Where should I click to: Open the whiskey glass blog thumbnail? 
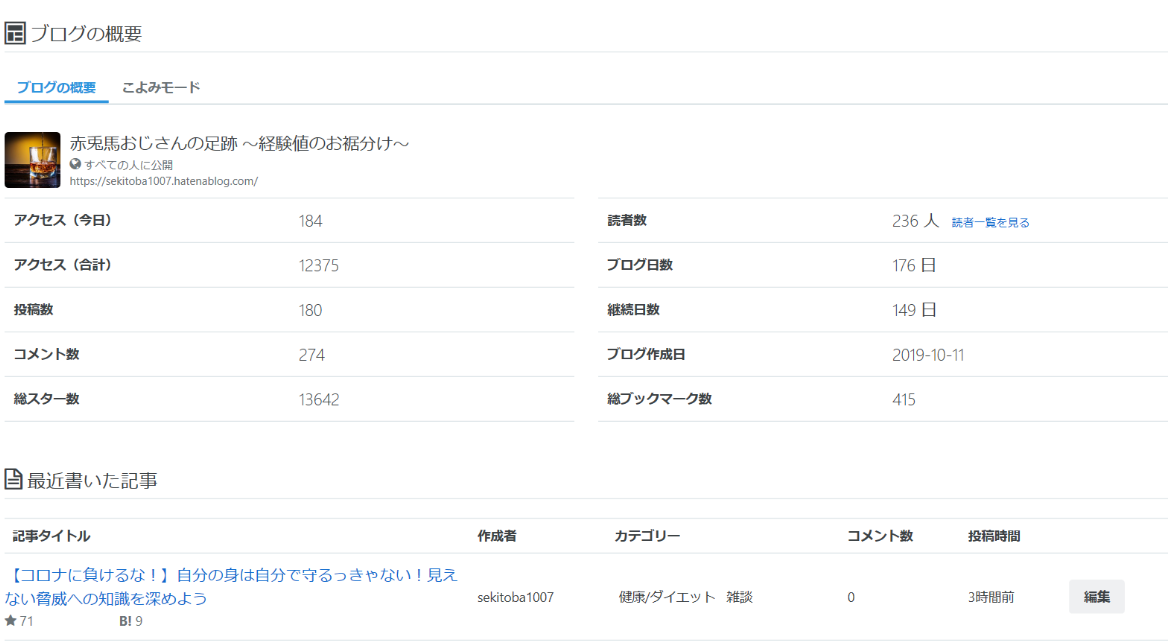click(x=33, y=160)
